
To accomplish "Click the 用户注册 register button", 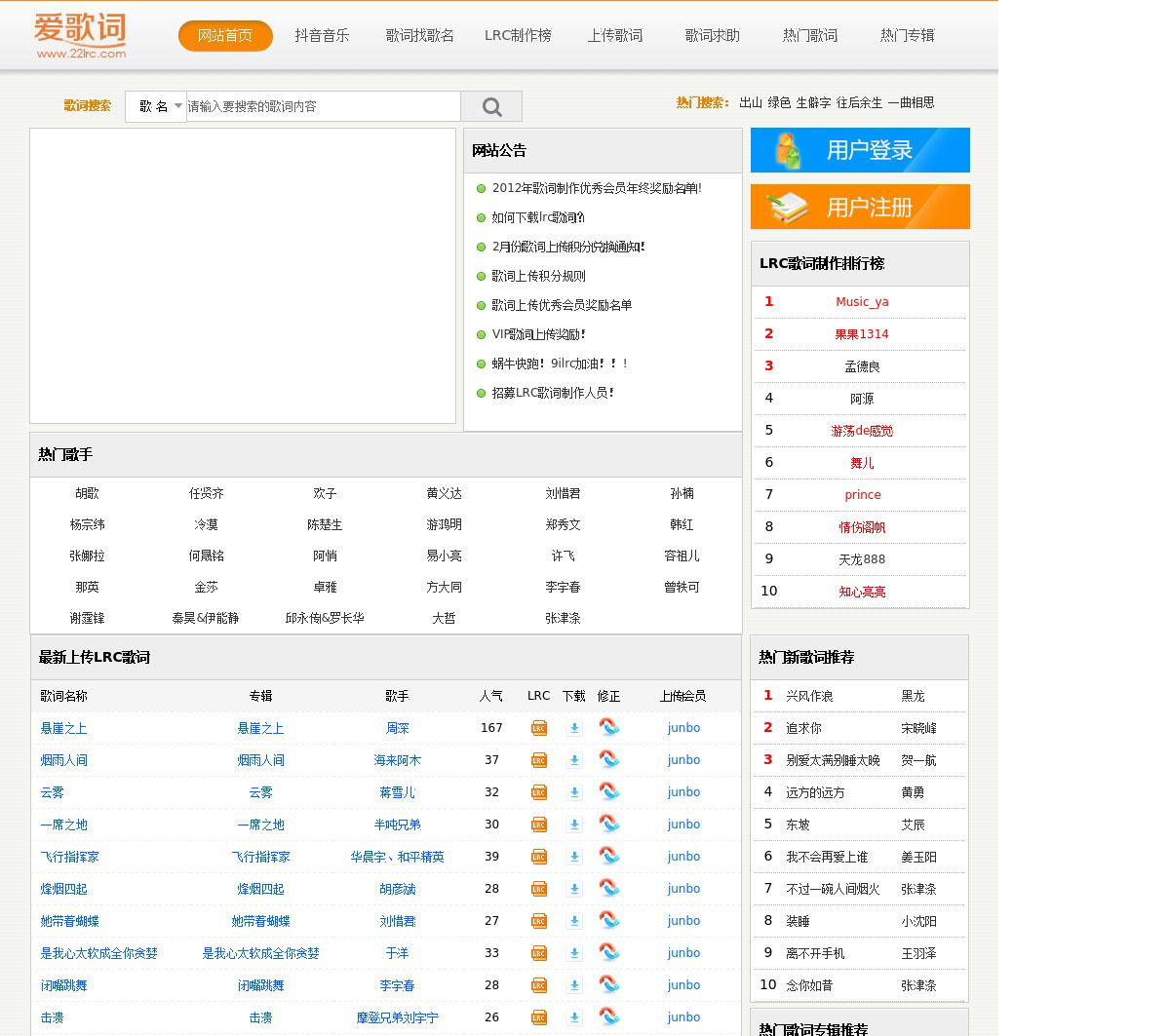I will (x=860, y=207).
